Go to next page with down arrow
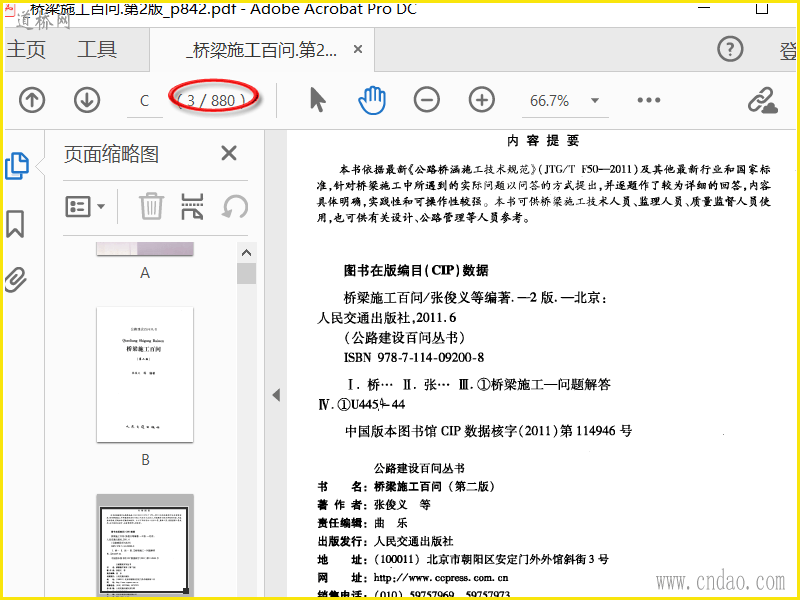The height and width of the screenshot is (600, 800). [87, 100]
